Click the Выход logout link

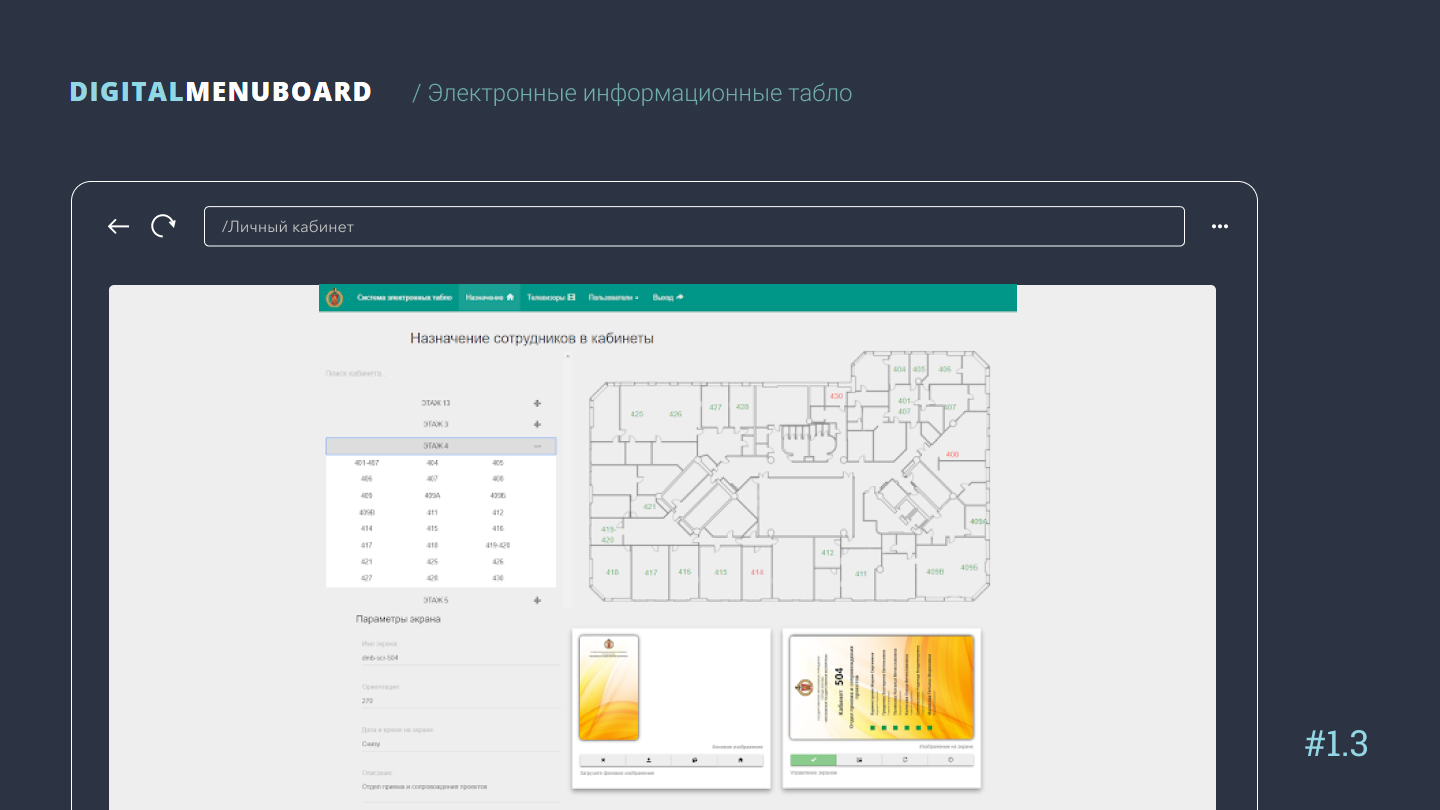[x=667, y=298]
